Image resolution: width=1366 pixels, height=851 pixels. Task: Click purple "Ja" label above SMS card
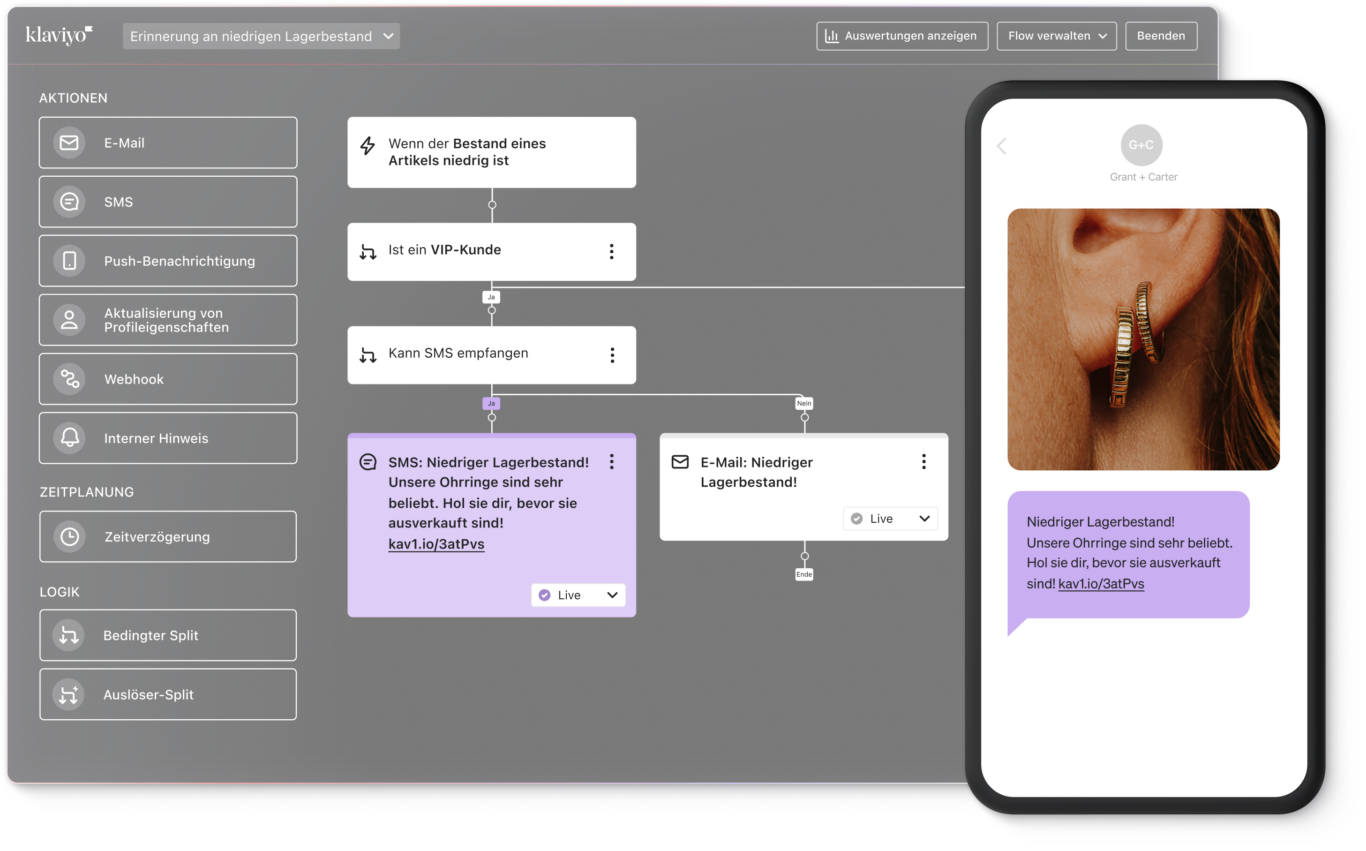pos(491,403)
